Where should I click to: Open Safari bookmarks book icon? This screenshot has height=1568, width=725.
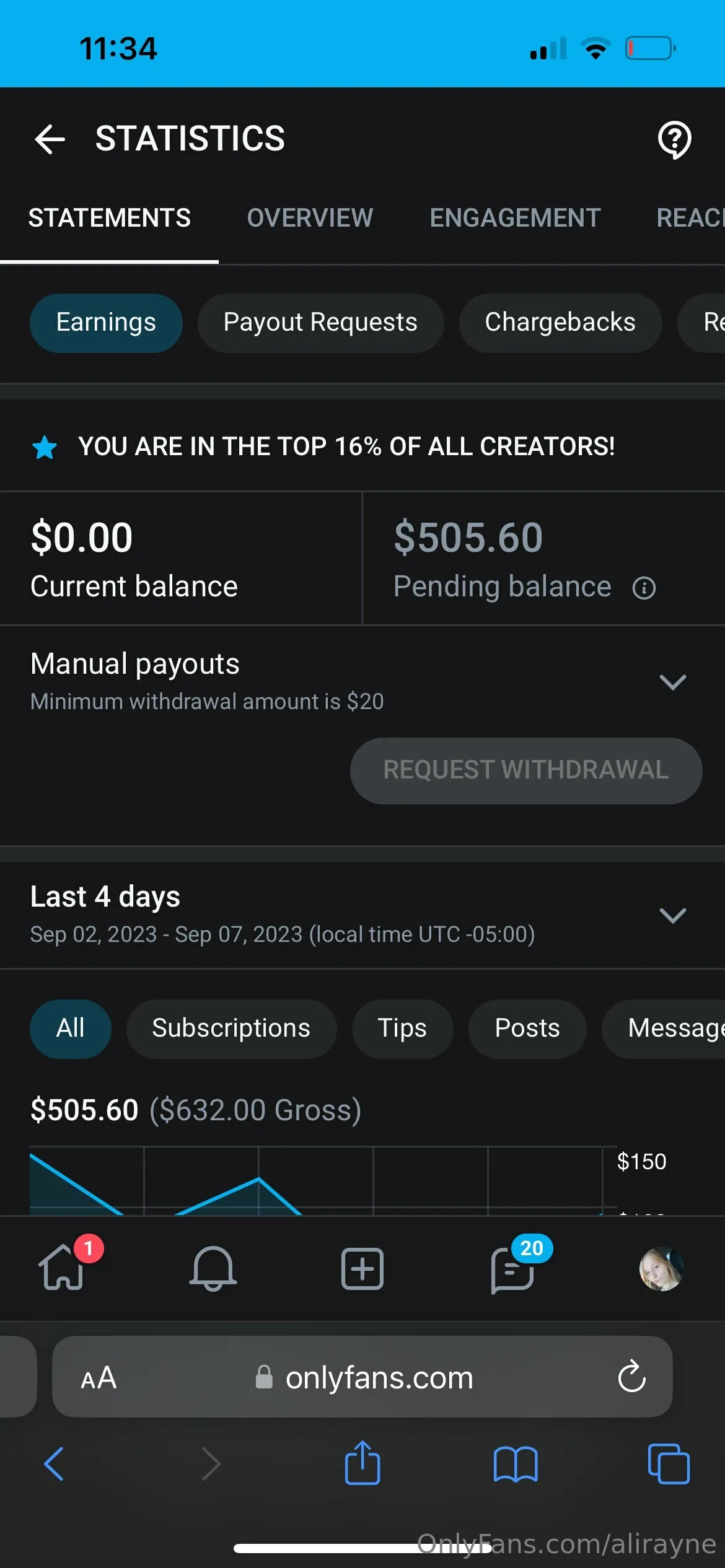click(x=516, y=1464)
